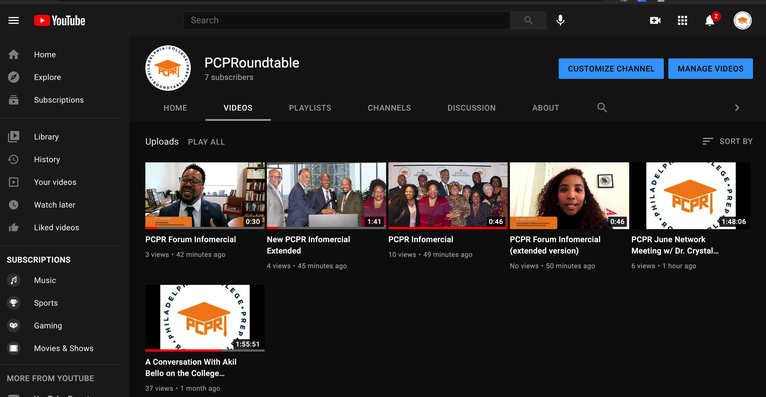Viewport: 766px width, 397px height.
Task: Click the Gaming icon
Action: coord(14,325)
